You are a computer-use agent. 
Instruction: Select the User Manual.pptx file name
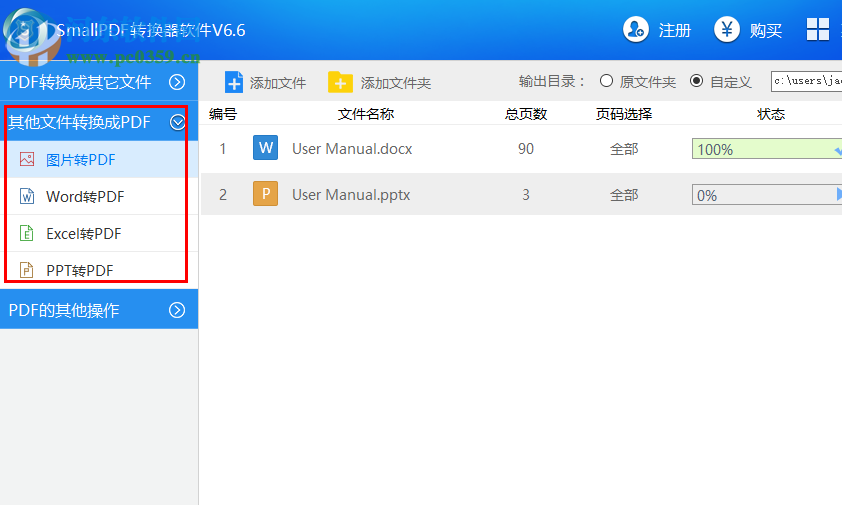(351, 194)
